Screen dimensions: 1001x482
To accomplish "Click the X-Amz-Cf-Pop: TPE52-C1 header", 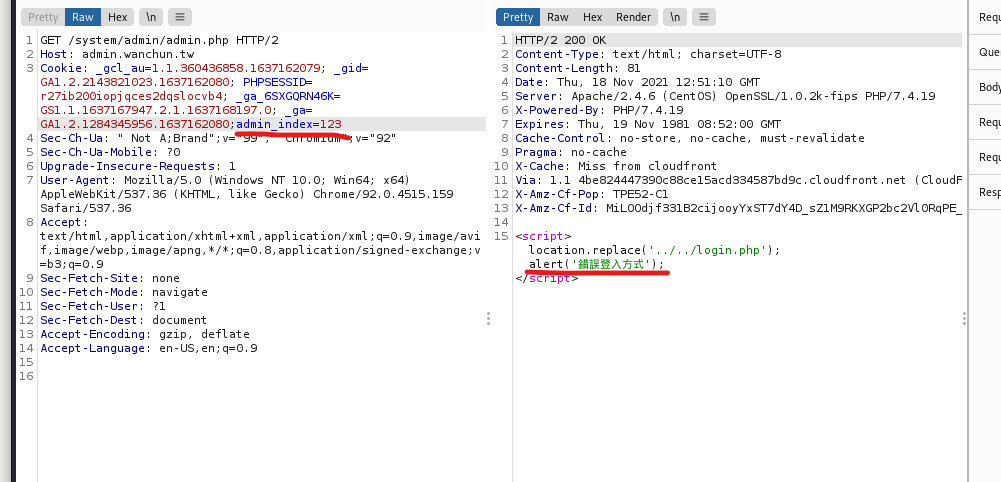I will (x=592, y=194).
